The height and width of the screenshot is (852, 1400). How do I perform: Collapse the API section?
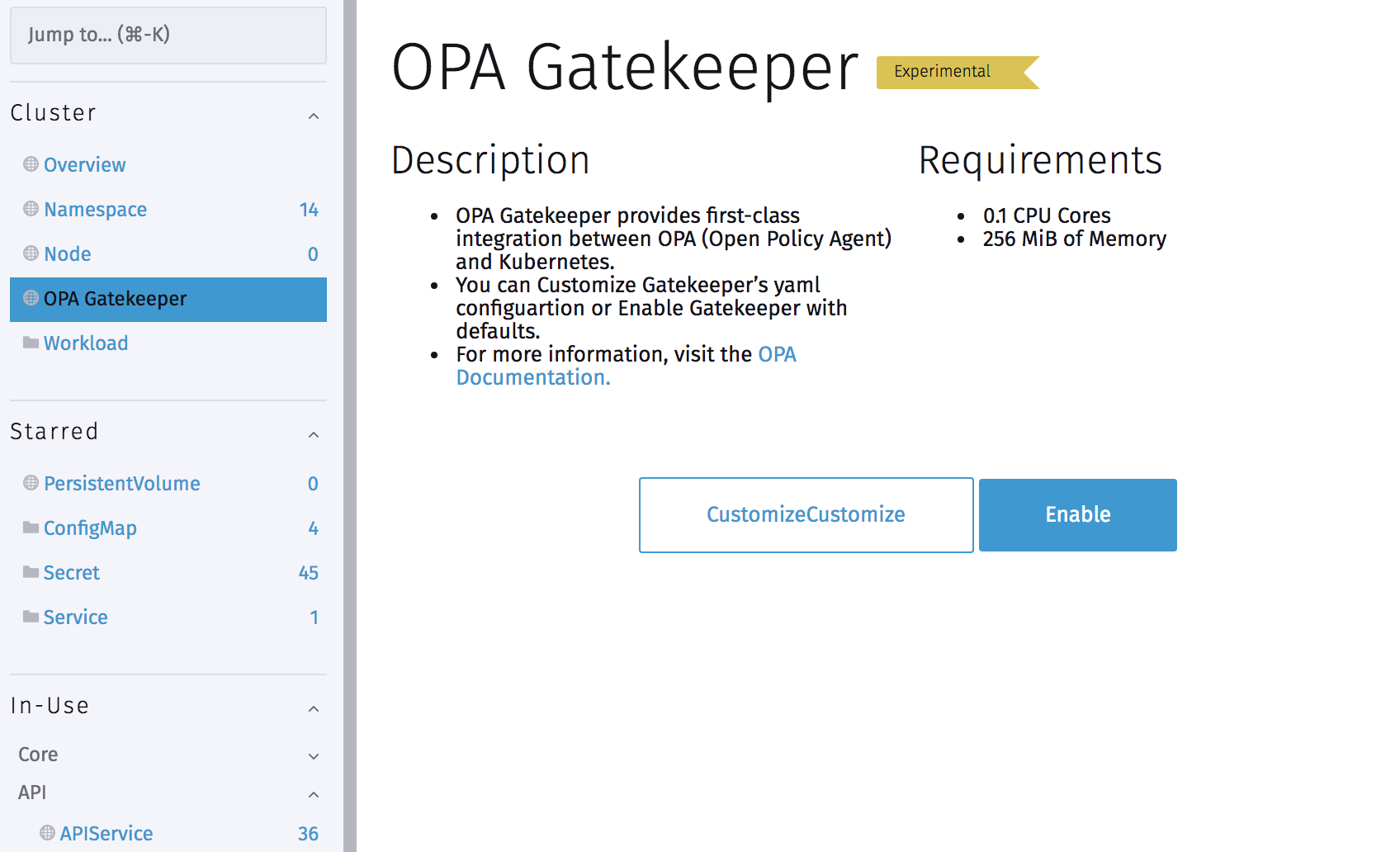coord(313,794)
